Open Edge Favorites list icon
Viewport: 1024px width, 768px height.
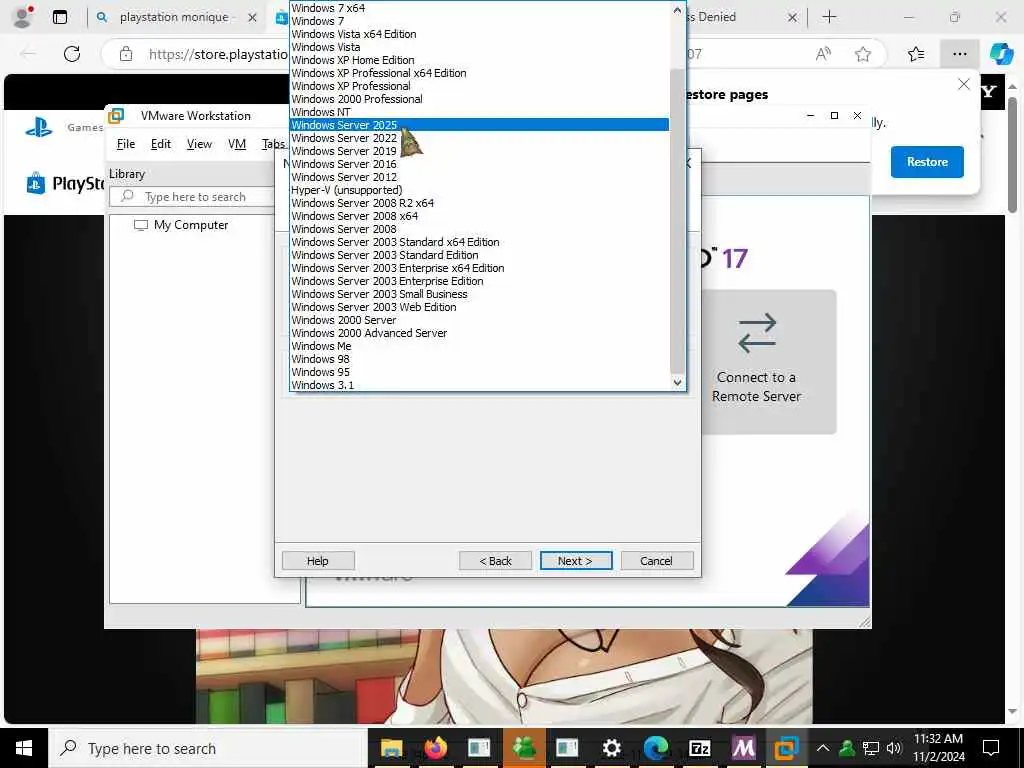(916, 54)
